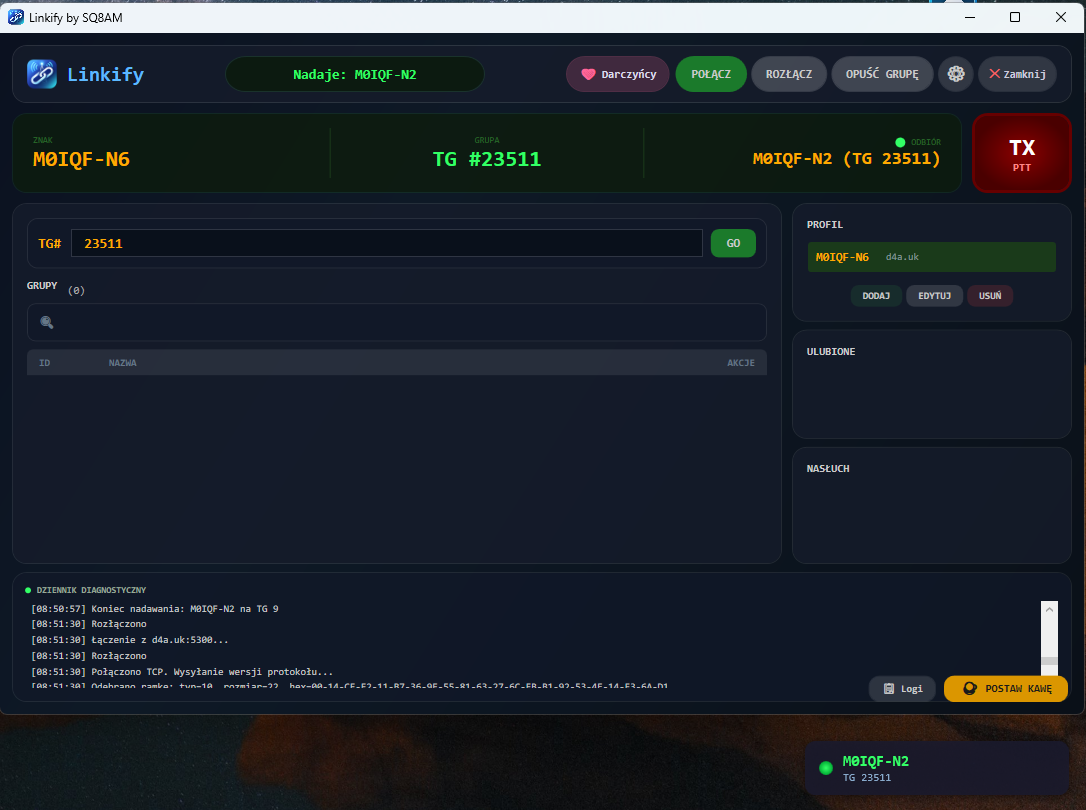Click the magnifier icon in group search
Image resolution: width=1086 pixels, height=810 pixels.
click(47, 322)
